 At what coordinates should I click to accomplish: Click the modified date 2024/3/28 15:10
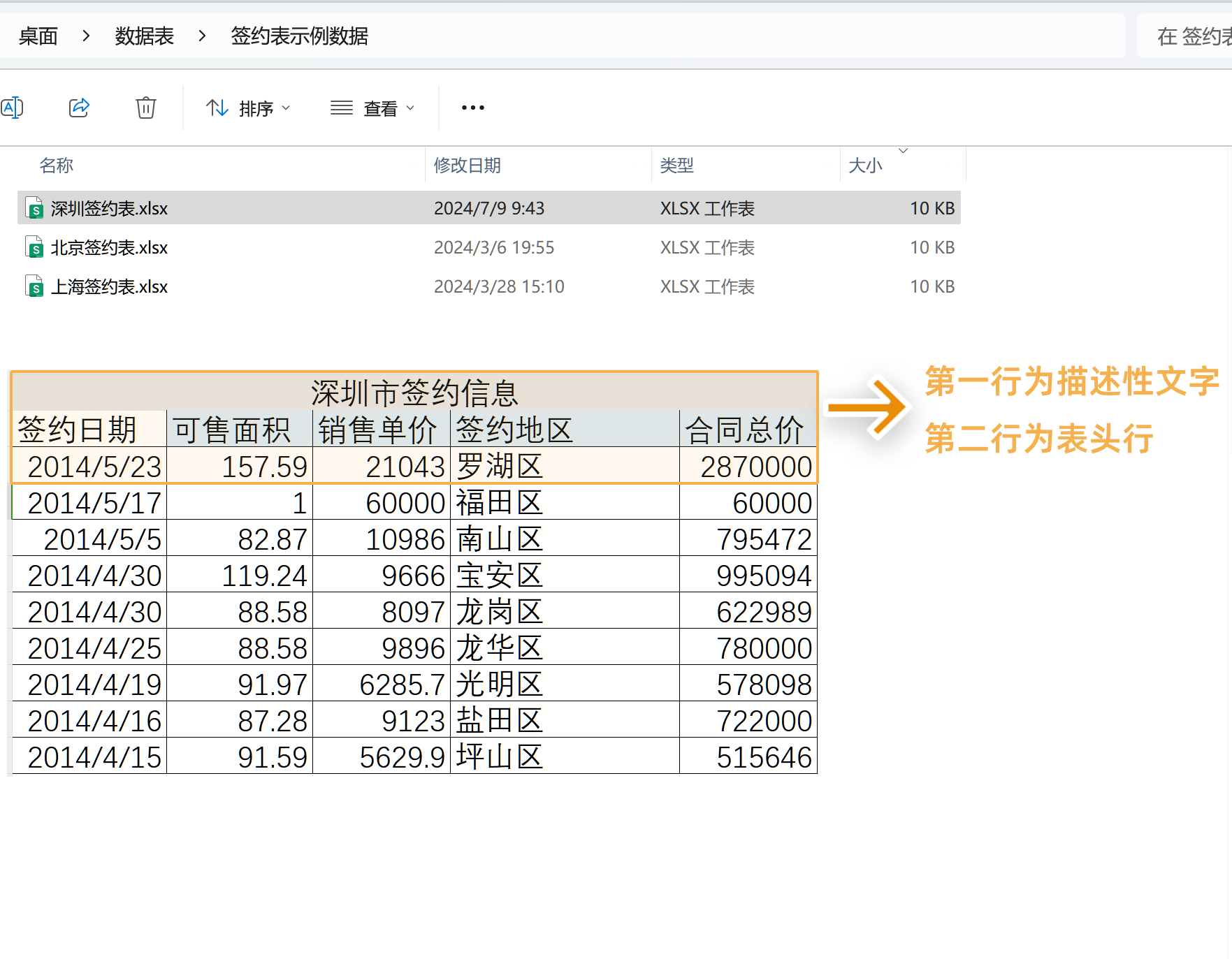499,286
